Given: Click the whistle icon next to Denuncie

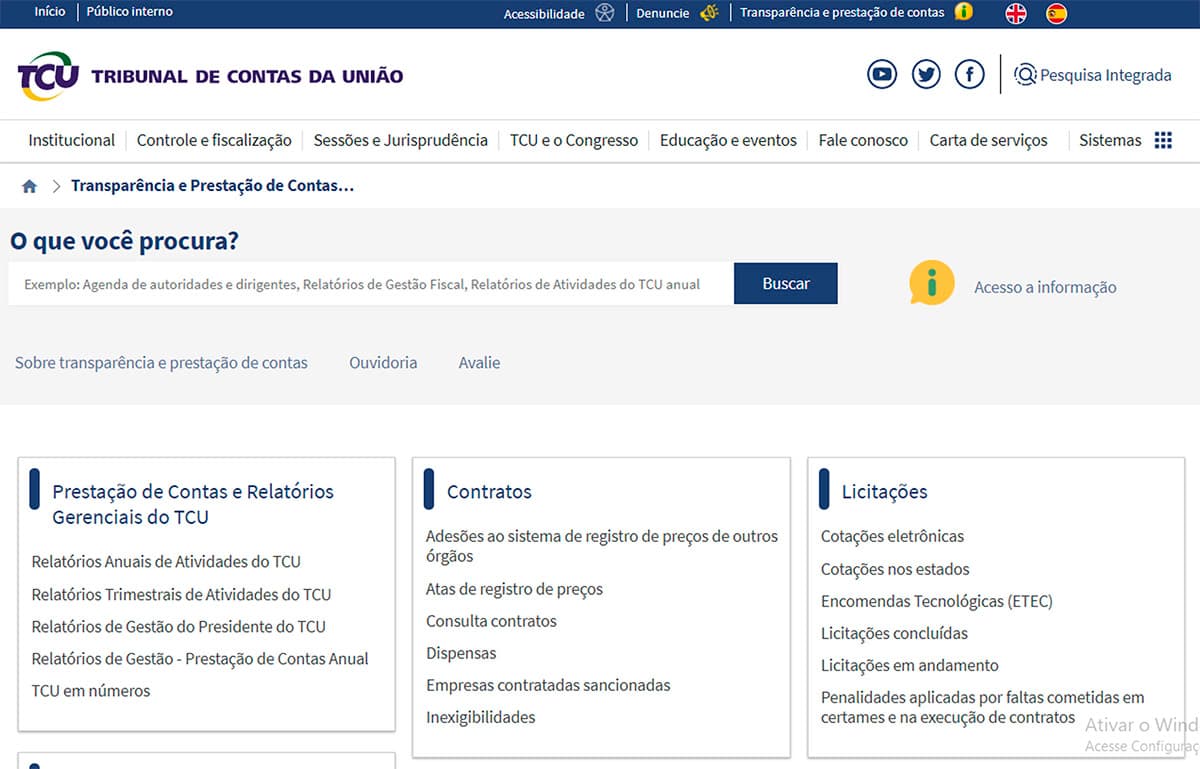Looking at the screenshot, I should coord(708,13).
